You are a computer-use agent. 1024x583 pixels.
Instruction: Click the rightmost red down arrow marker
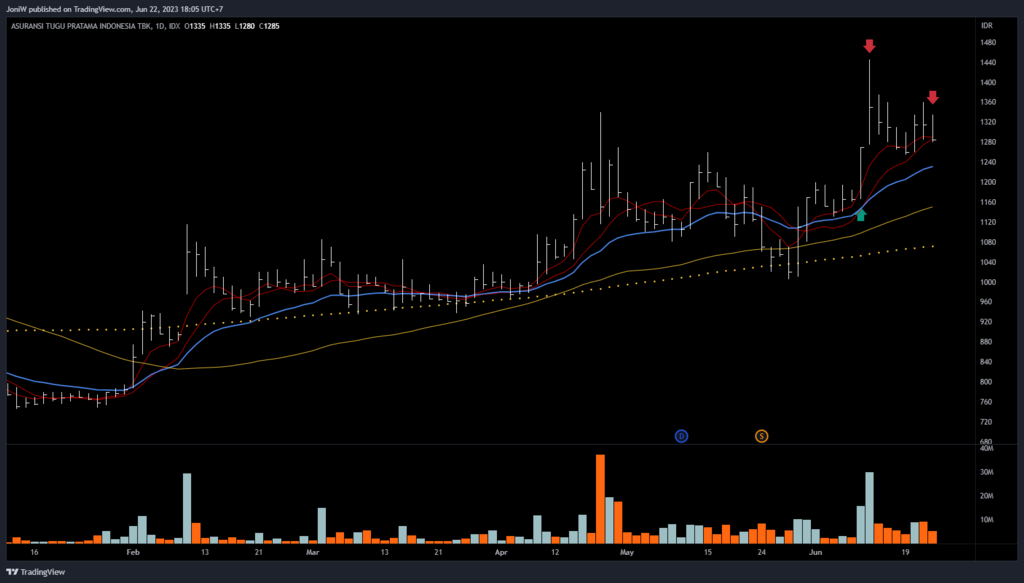(x=932, y=97)
